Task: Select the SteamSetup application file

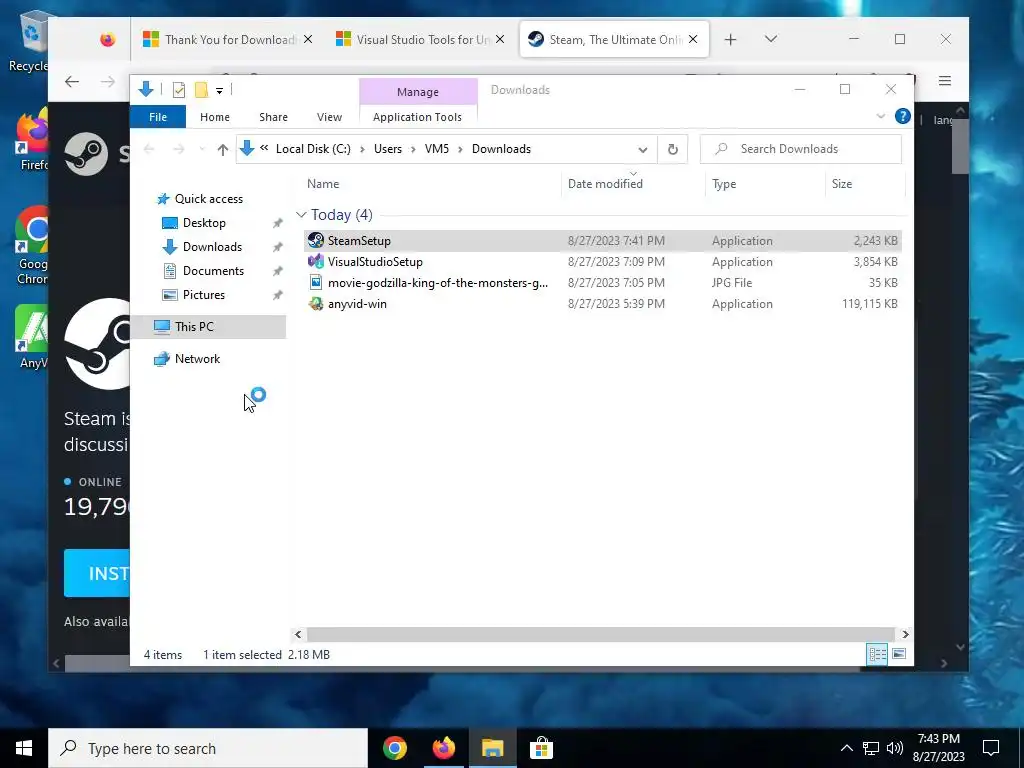Action: coord(602,240)
